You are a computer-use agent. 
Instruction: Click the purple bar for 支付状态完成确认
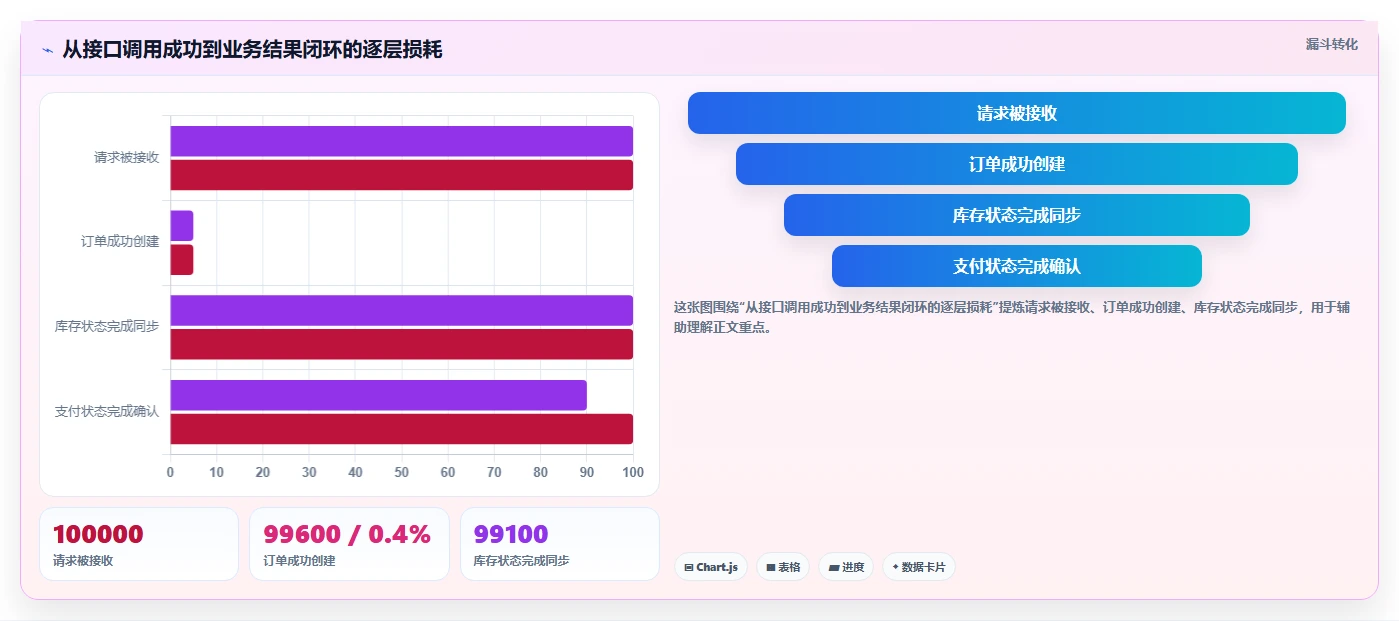pyautogui.click(x=378, y=395)
